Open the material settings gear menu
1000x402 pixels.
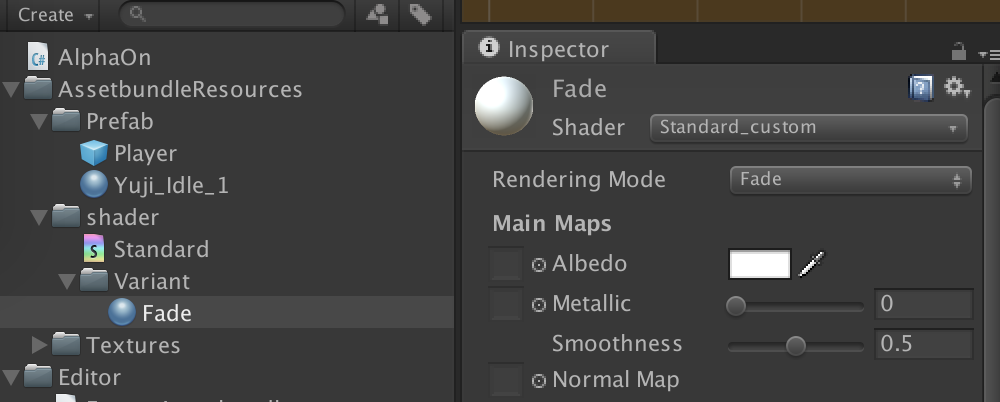[957, 87]
